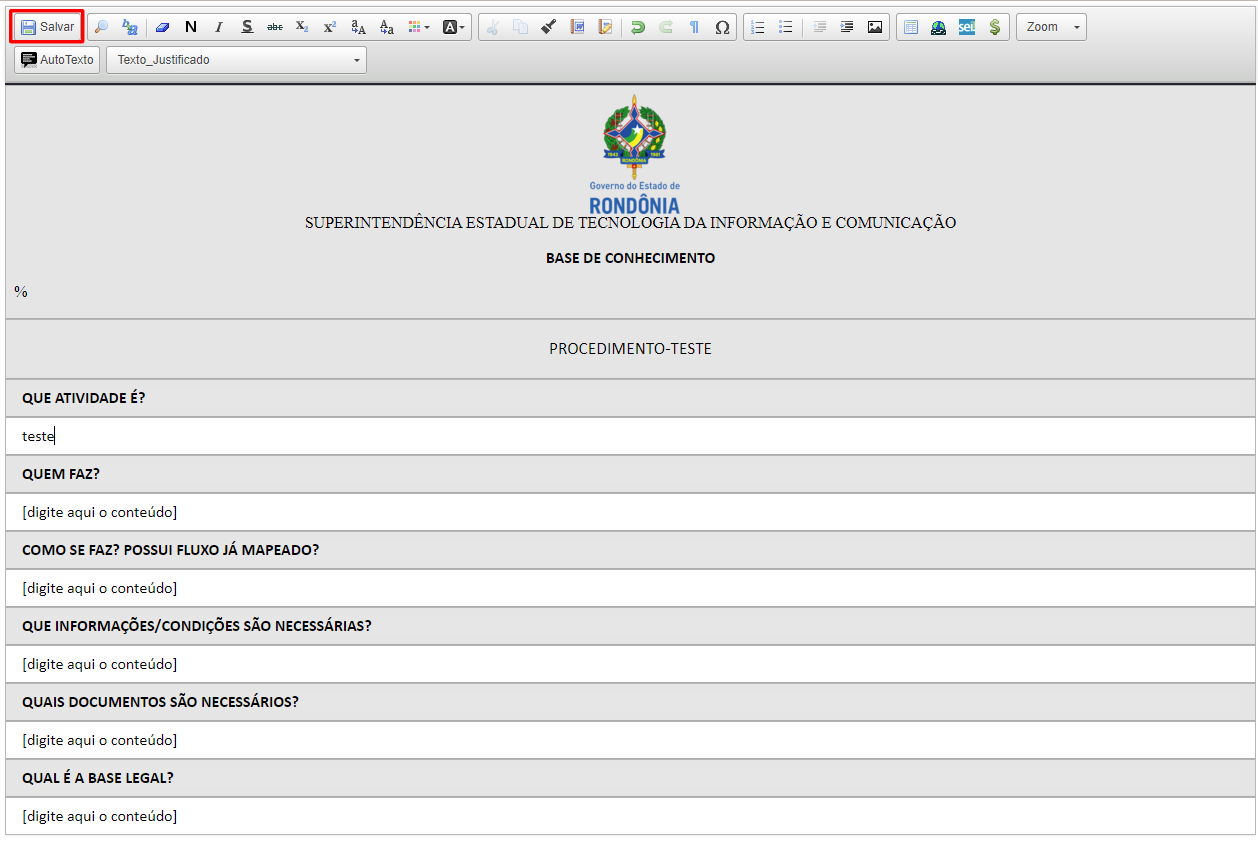Open the find and replace tool

[101, 27]
